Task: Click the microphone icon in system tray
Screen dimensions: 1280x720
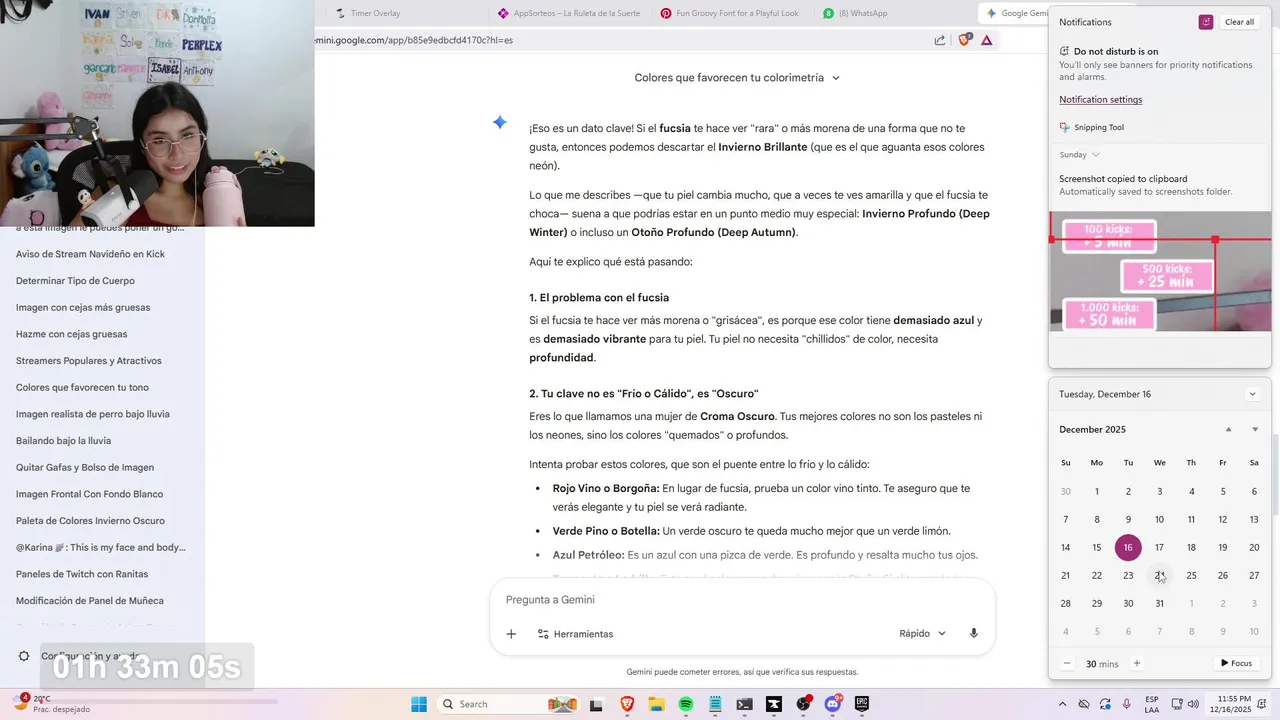Action: 1127,704
